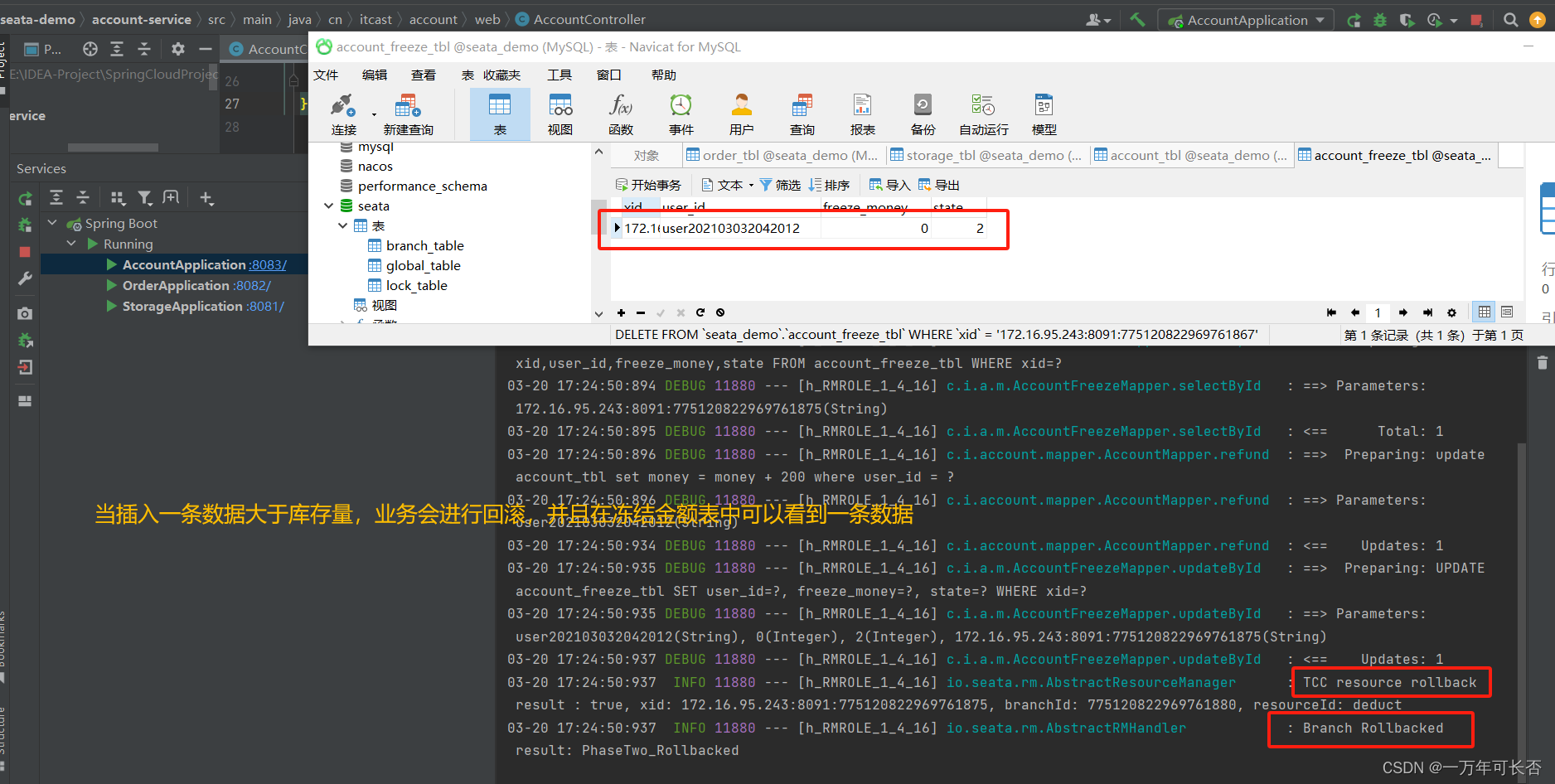Switch to Navicat grid view

[x=1485, y=312]
